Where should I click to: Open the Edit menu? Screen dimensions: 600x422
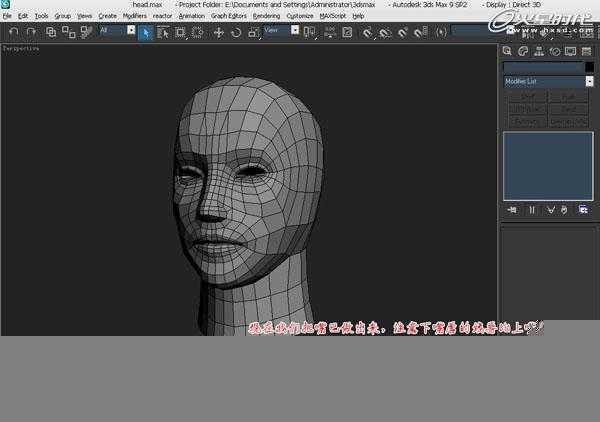pyautogui.click(x=23, y=16)
